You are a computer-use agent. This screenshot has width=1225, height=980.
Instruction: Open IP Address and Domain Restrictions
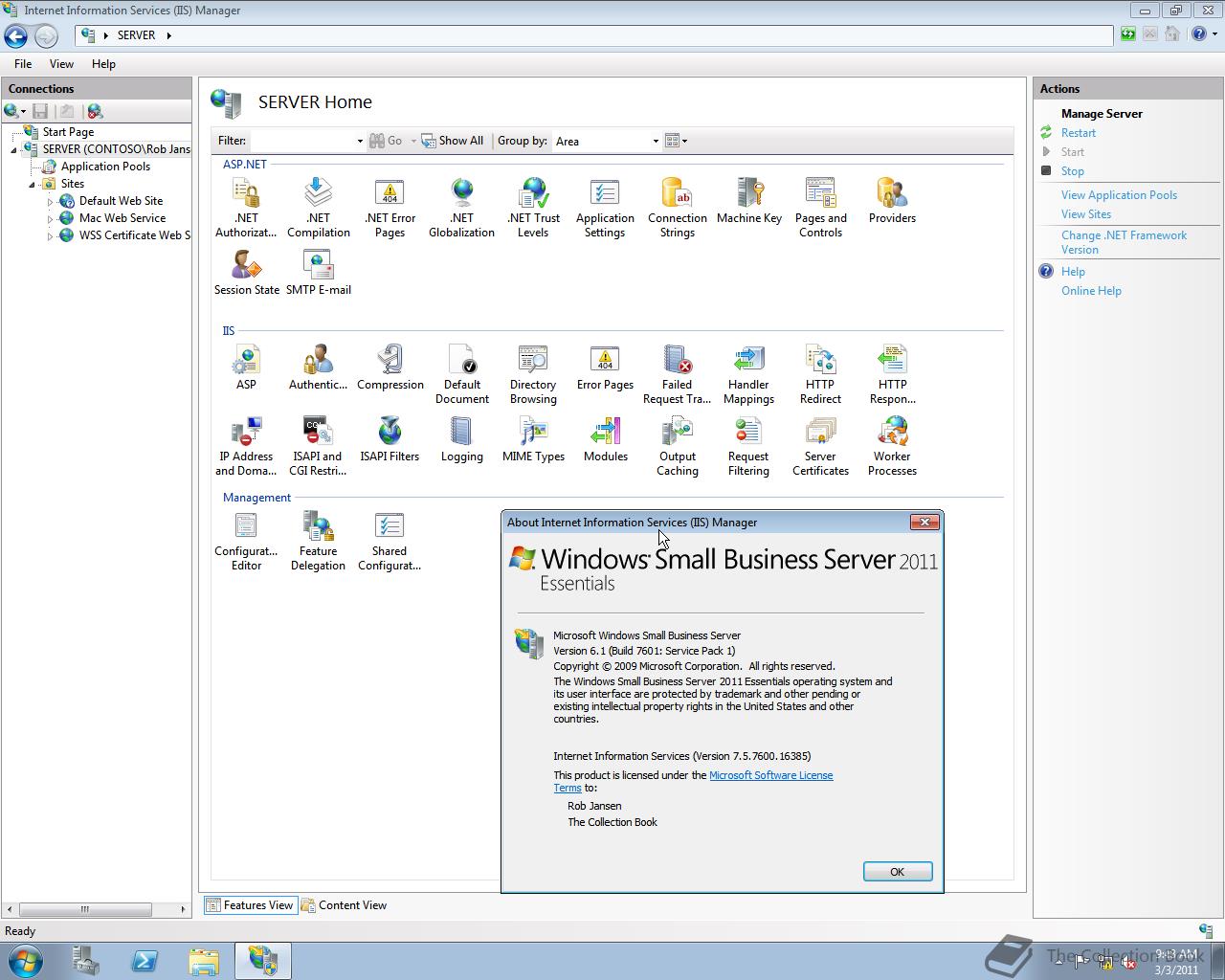click(246, 446)
